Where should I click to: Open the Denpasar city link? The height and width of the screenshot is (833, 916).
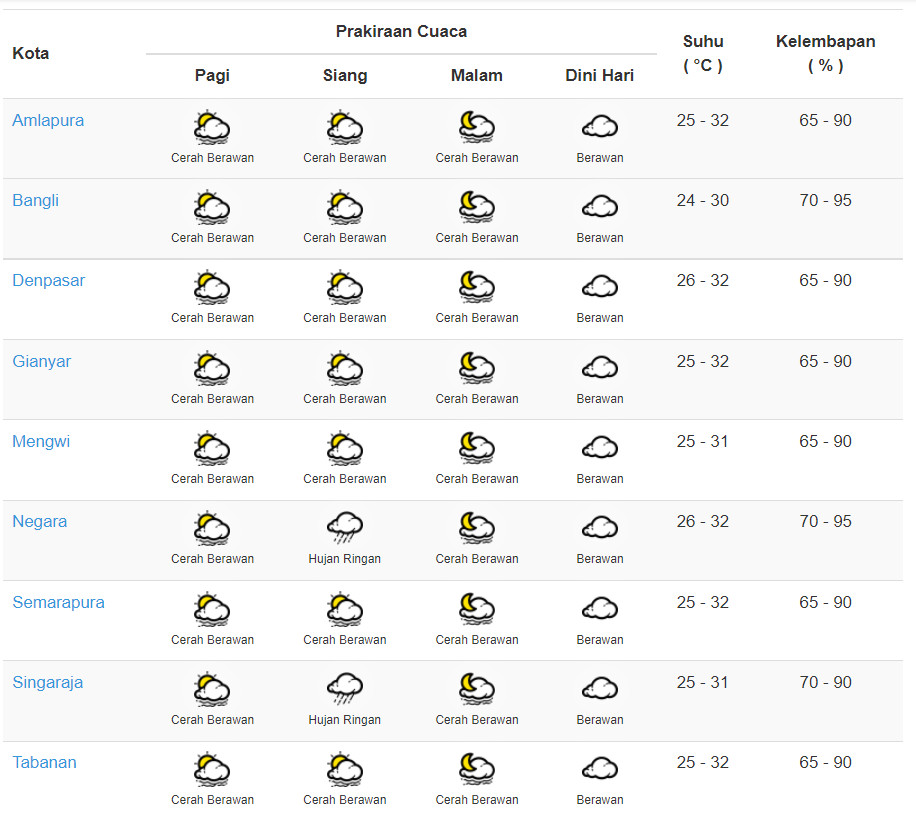point(48,280)
